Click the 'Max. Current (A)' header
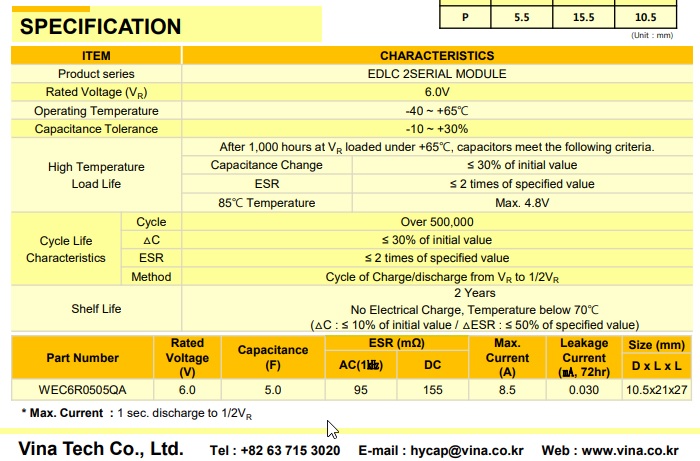This screenshot has height=461, width=700. 507,357
